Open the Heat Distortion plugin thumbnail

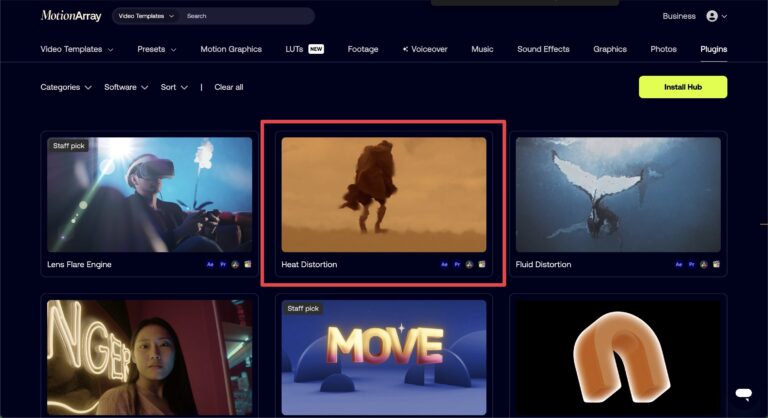tap(384, 194)
